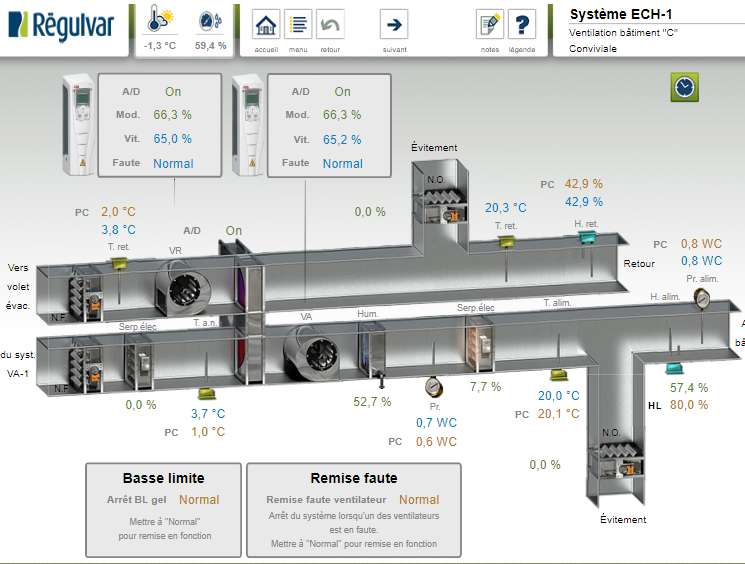Click the green clock schedule icon
This screenshot has height=564, width=745.
click(x=684, y=87)
